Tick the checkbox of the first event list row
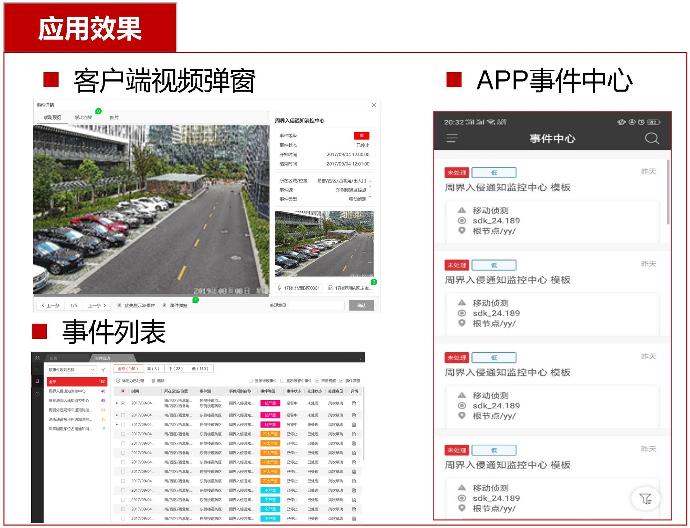The width and height of the screenshot is (690, 528). pyautogui.click(x=122, y=402)
